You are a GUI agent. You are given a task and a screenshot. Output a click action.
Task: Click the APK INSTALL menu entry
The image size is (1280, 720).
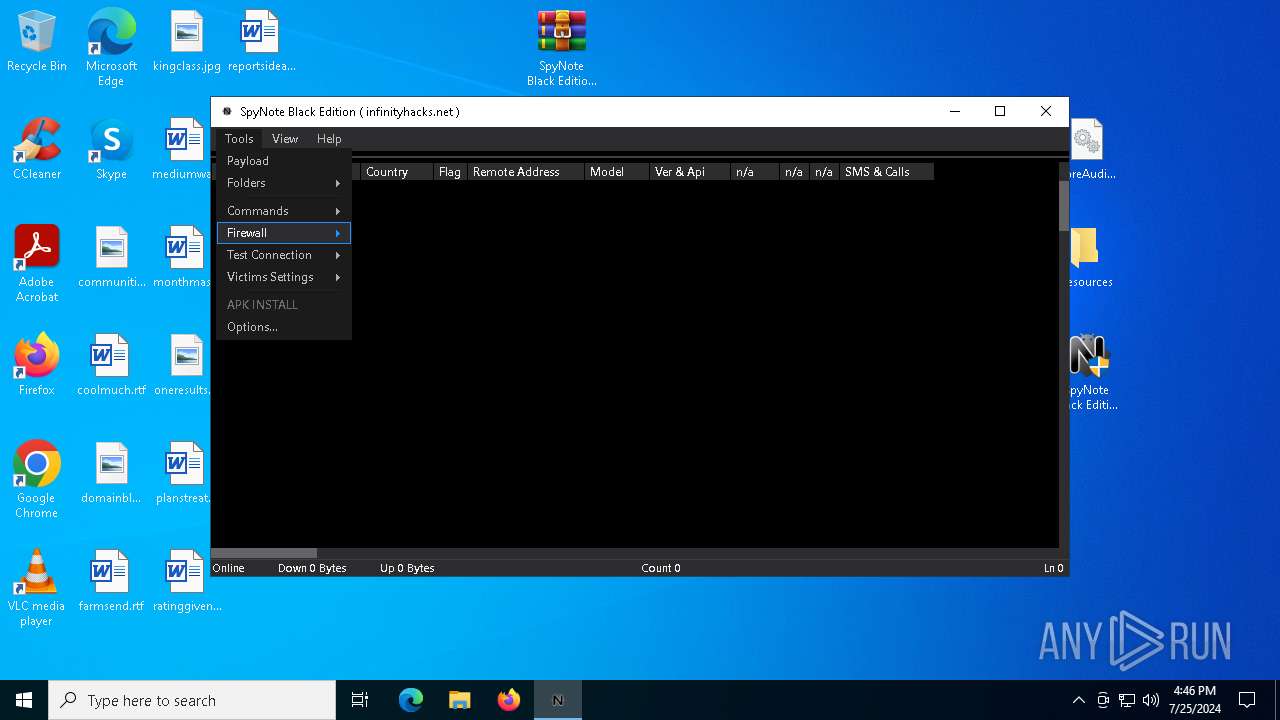[284, 305]
